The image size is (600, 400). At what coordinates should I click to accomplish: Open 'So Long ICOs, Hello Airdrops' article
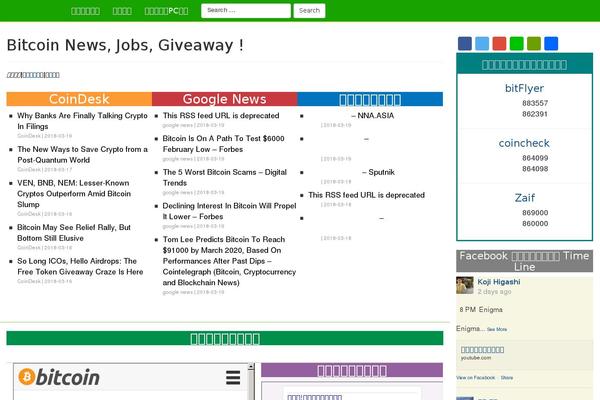[80, 266]
